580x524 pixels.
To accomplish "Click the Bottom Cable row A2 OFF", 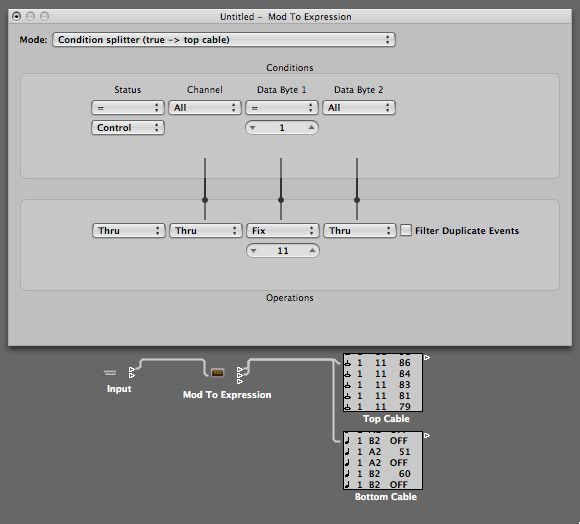I will tap(383, 463).
